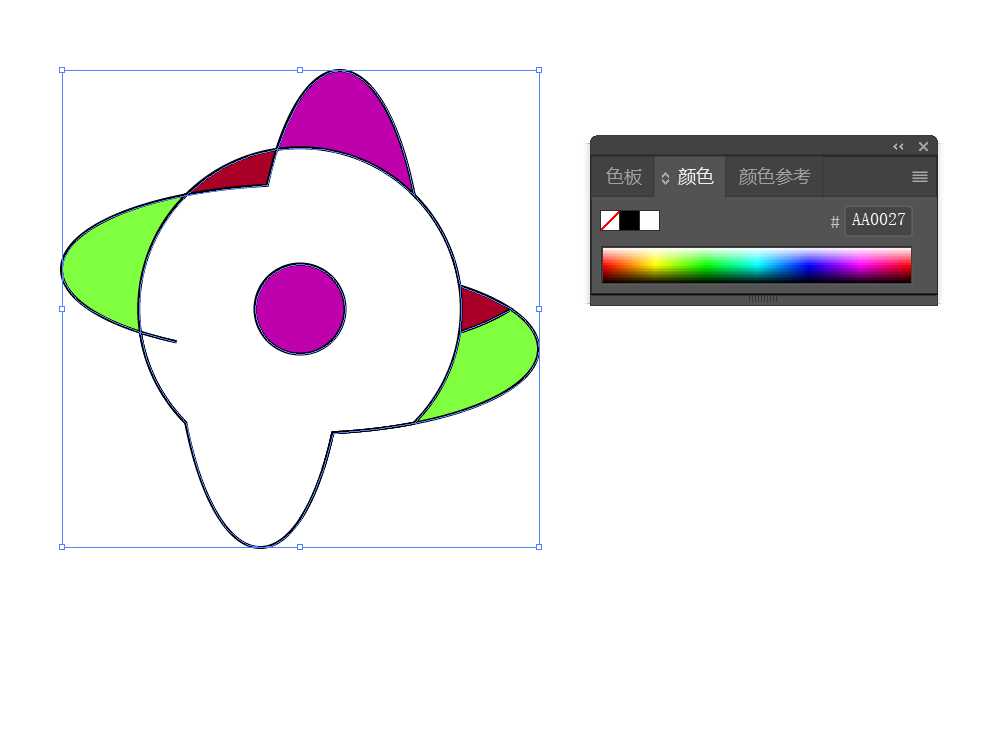Pick the black color swatch
The width and height of the screenshot is (984, 738).
pyautogui.click(x=630, y=220)
